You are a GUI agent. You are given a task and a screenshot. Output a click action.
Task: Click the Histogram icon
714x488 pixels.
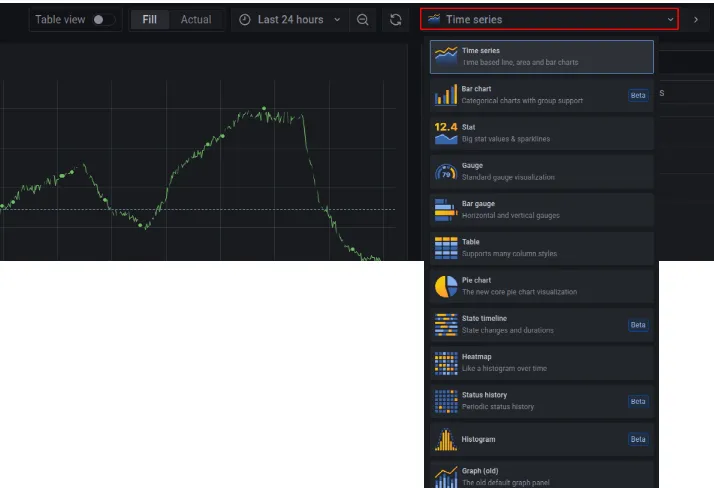point(446,439)
